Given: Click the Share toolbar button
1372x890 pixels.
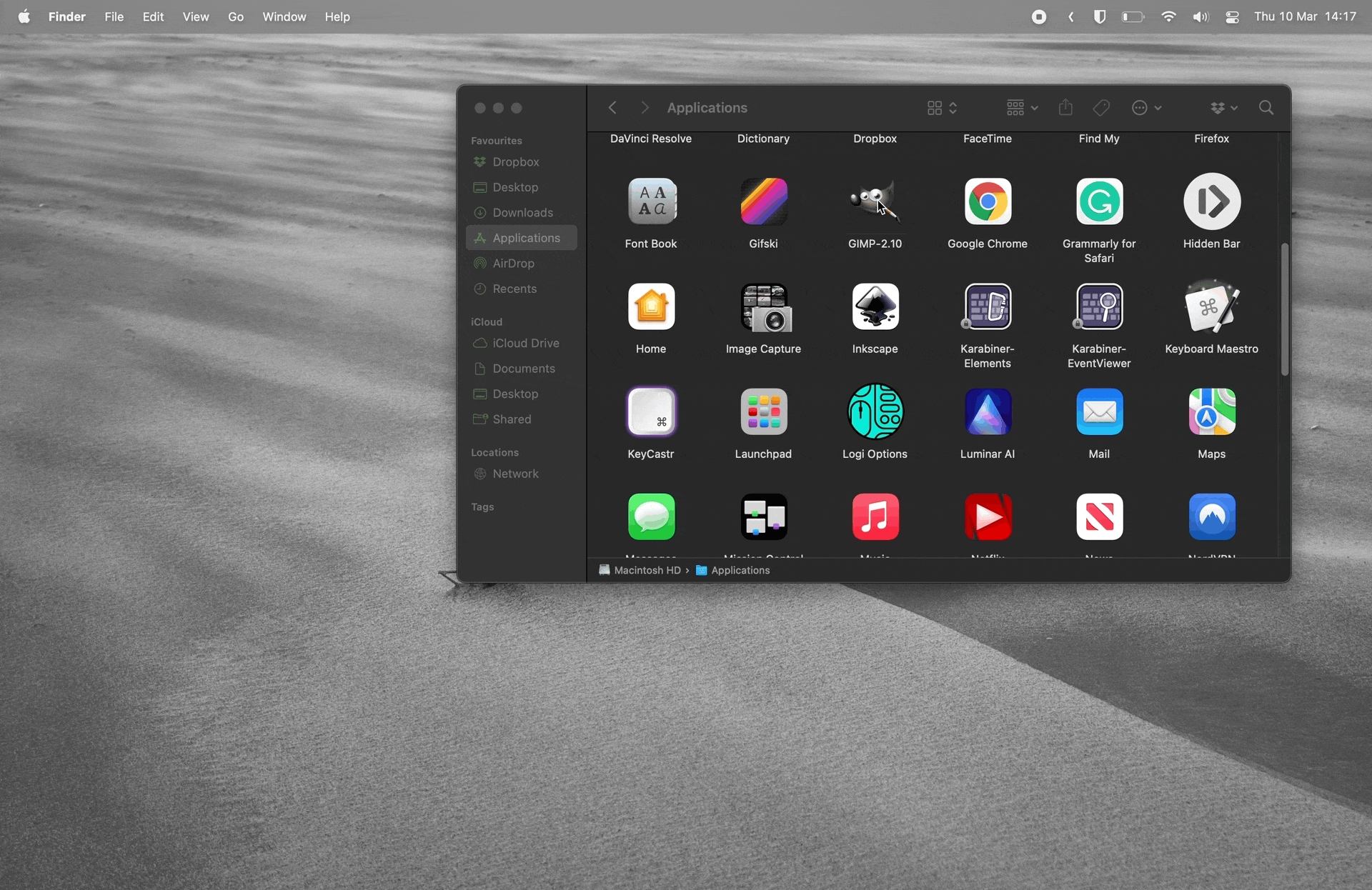Looking at the screenshot, I should pos(1065,108).
